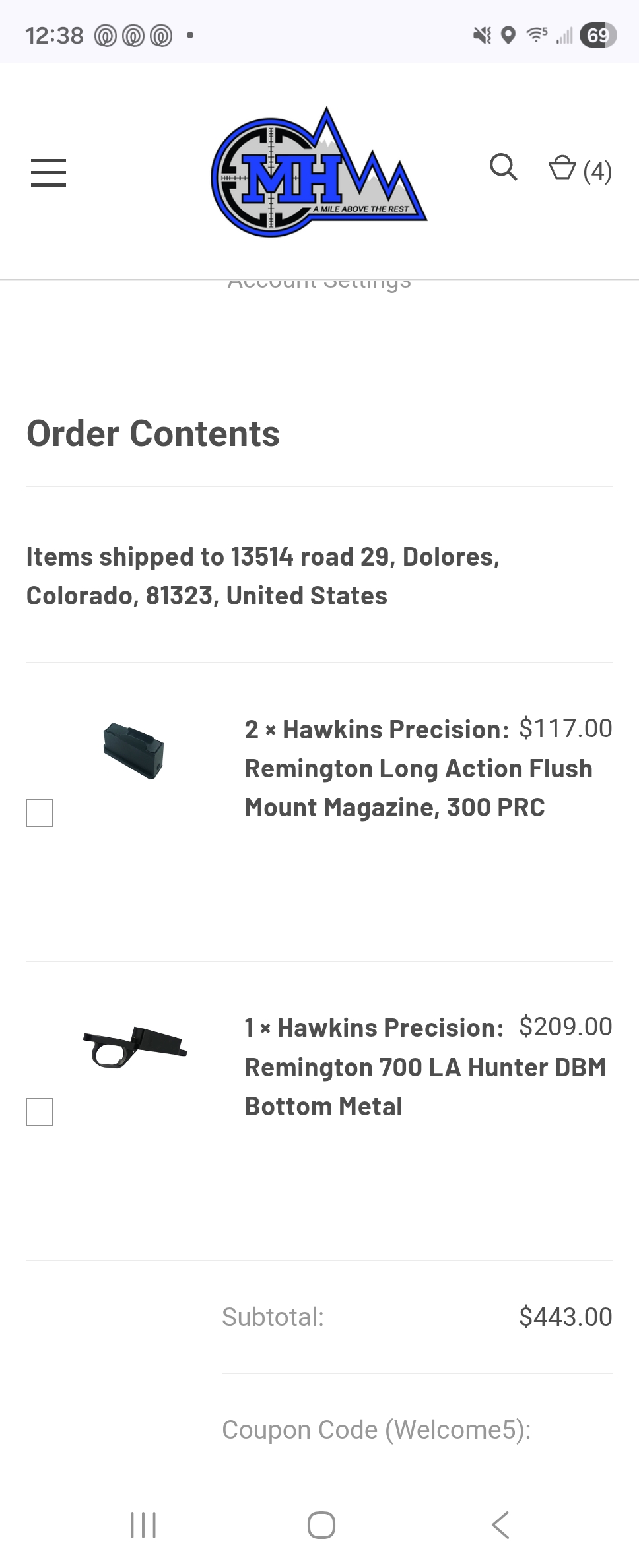Open the hamburger navigation menu
Viewport: 639px width, 1568px height.
click(x=48, y=172)
